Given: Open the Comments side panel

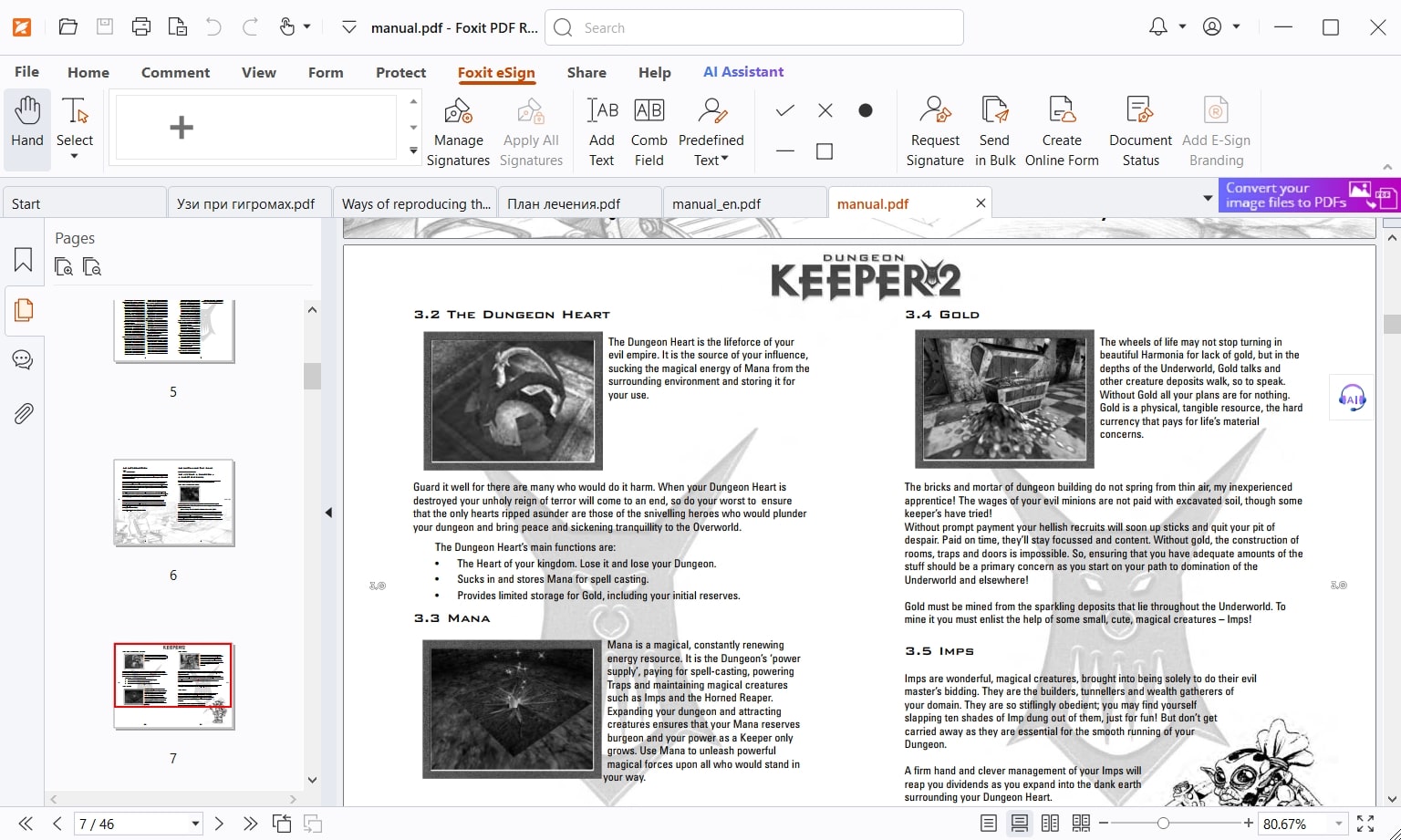Looking at the screenshot, I should click(x=23, y=359).
